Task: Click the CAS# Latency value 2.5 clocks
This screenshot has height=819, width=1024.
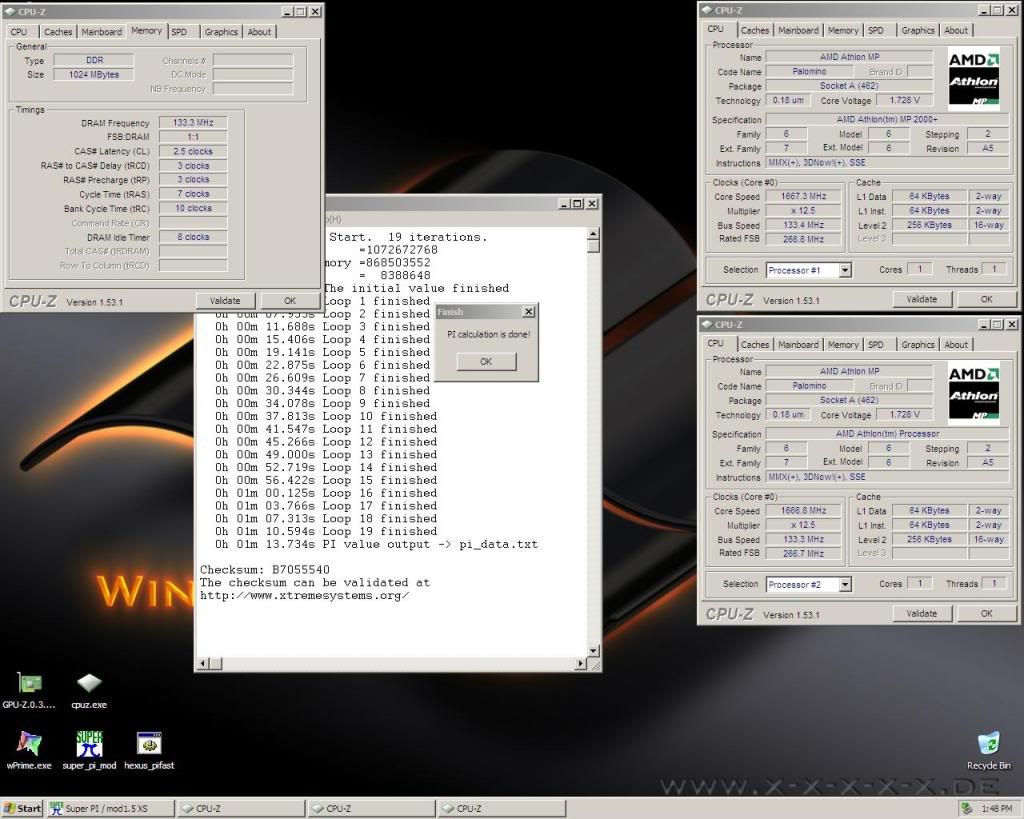Action: tap(193, 151)
